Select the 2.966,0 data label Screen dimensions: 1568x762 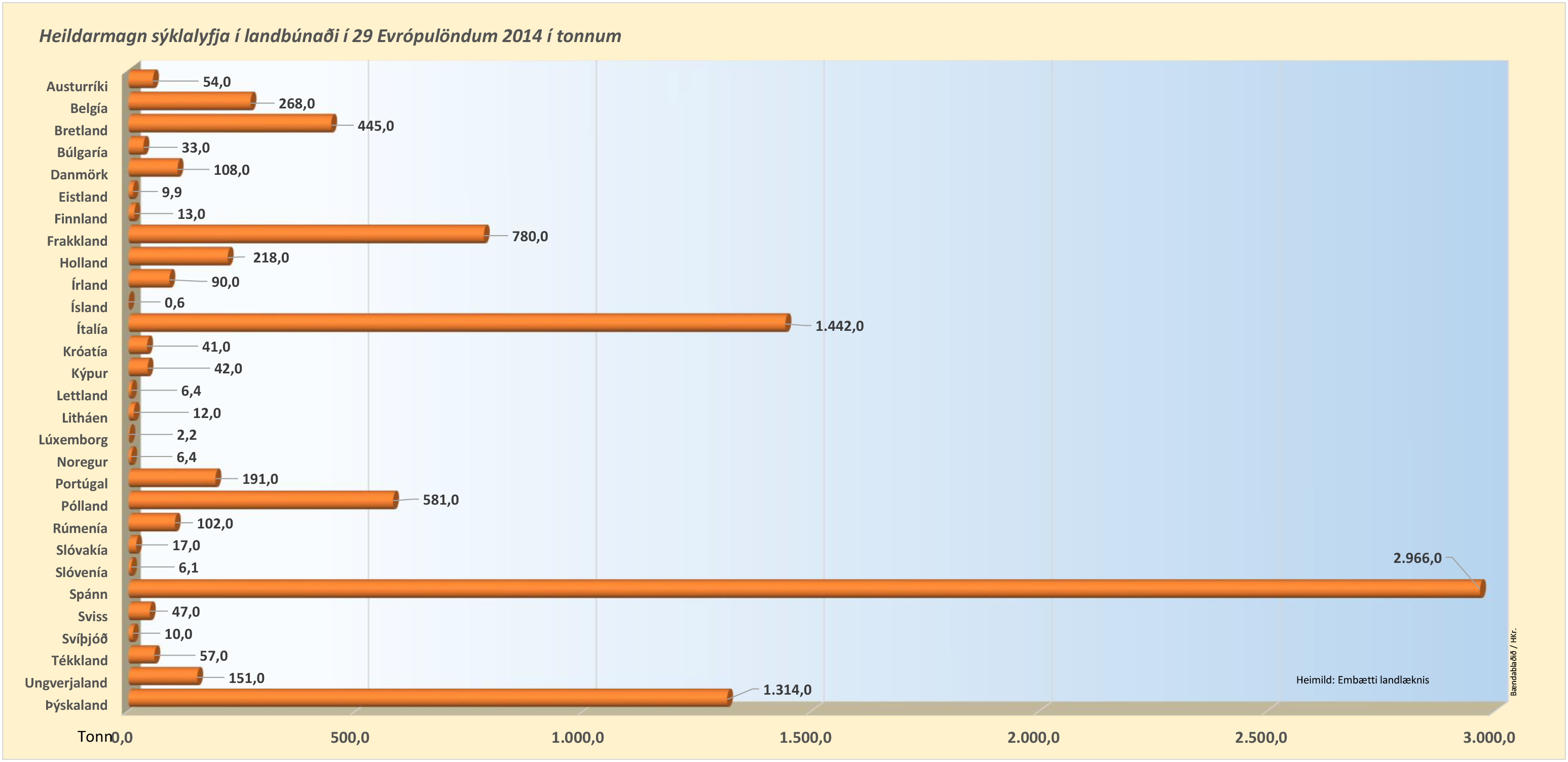point(1416,558)
